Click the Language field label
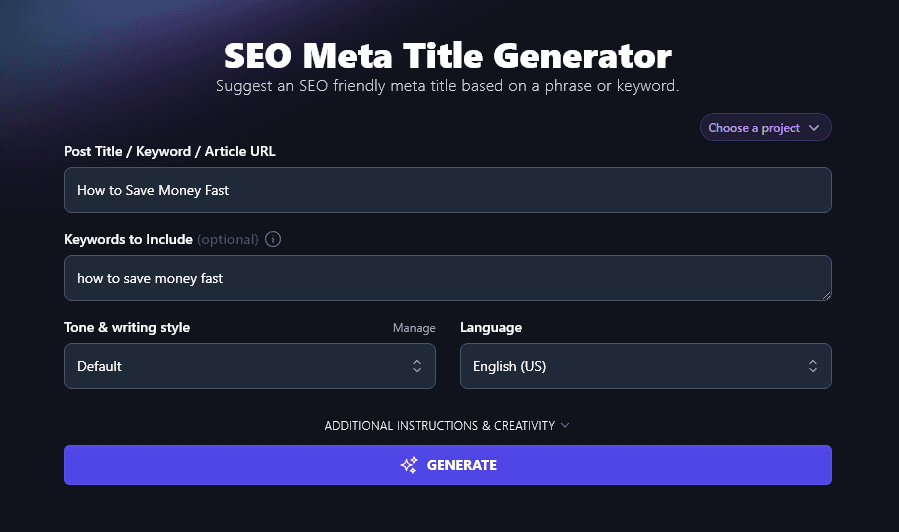The width and height of the screenshot is (899, 532). click(x=491, y=328)
